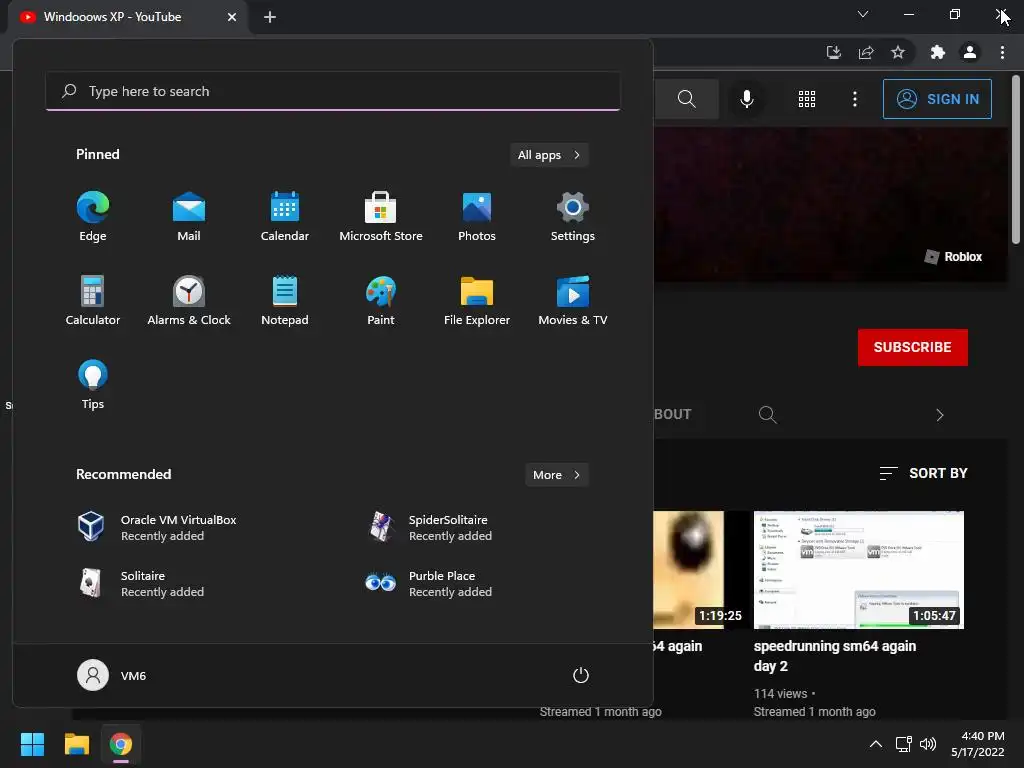
Task: Launch Notepad from pinned apps
Action: [x=285, y=300]
